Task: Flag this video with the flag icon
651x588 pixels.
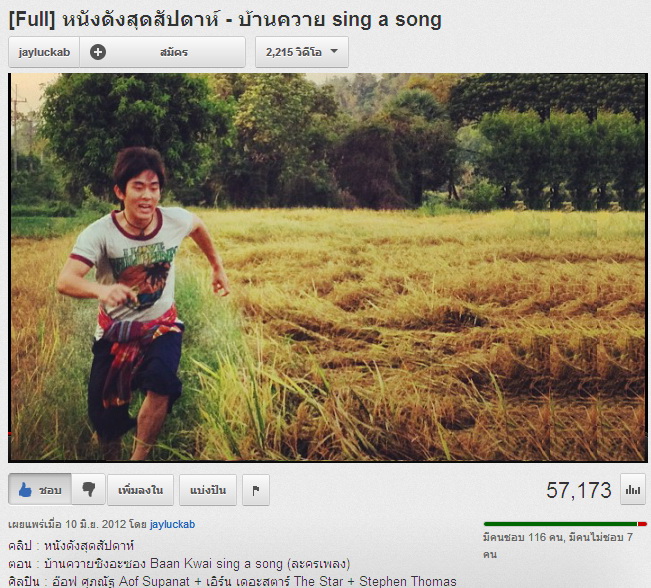Action: point(256,490)
